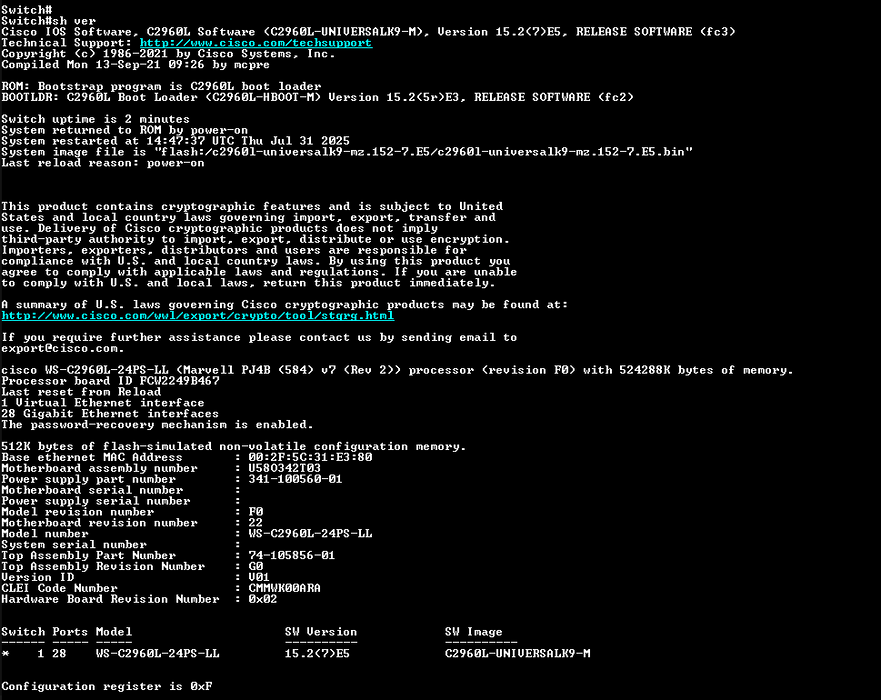Click the 'V01' Version ID value
The image size is (881, 700).
pyautogui.click(x=259, y=578)
